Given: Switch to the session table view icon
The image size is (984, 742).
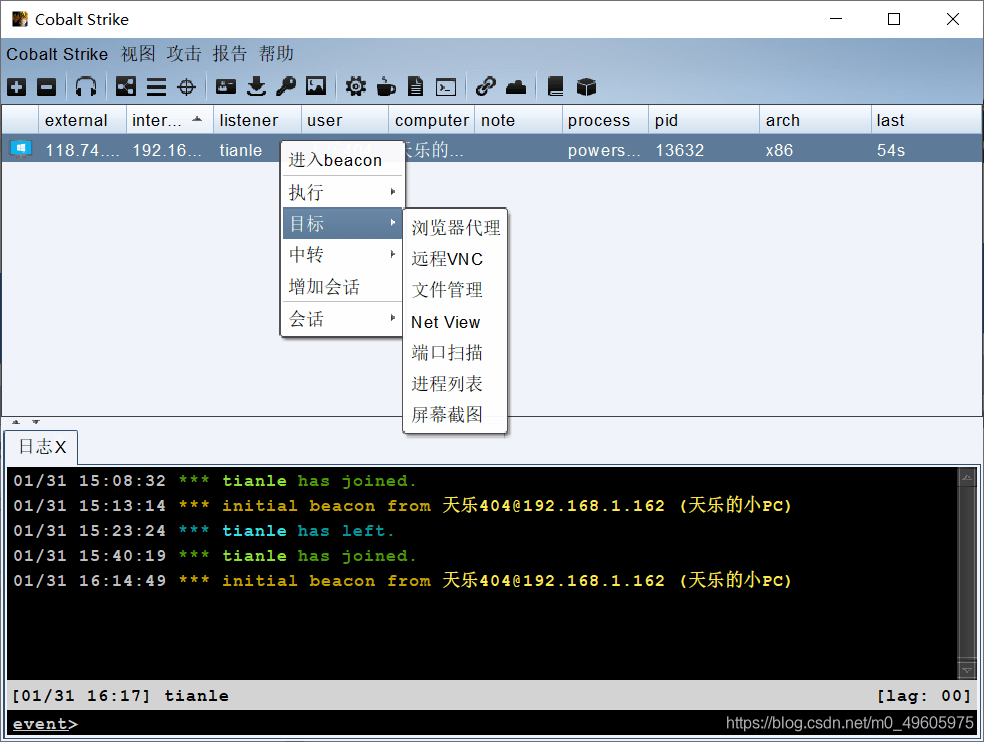Looking at the screenshot, I should [x=156, y=87].
